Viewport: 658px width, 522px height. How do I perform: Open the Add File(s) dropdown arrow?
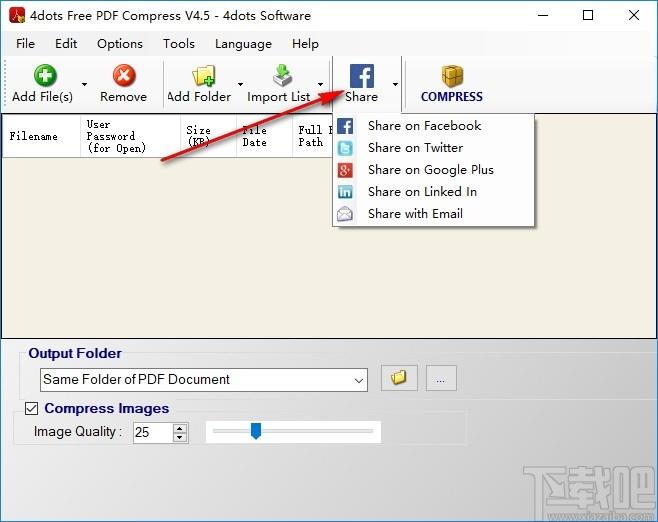click(84, 85)
